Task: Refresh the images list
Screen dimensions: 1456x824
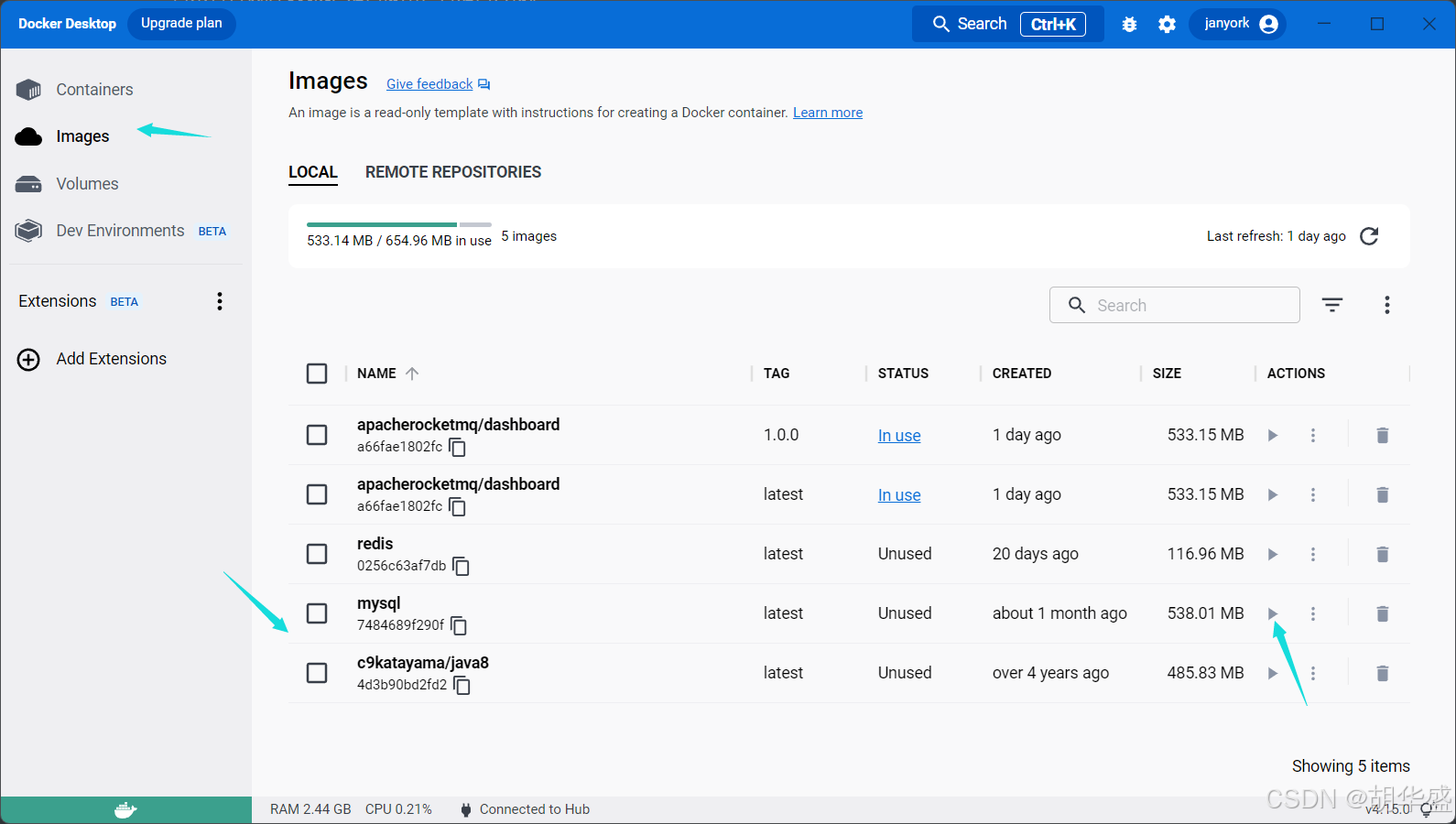Action: pos(1369,236)
